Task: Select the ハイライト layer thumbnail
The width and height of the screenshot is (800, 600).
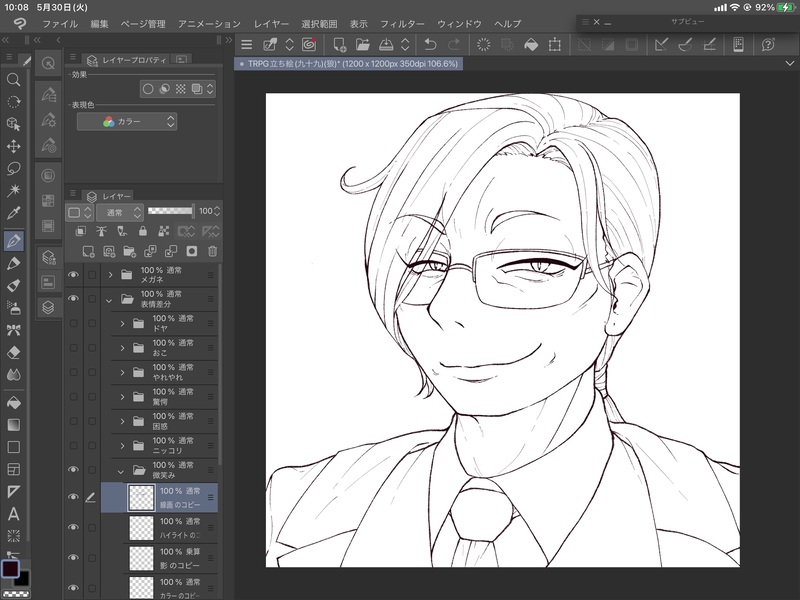Action: click(x=142, y=527)
